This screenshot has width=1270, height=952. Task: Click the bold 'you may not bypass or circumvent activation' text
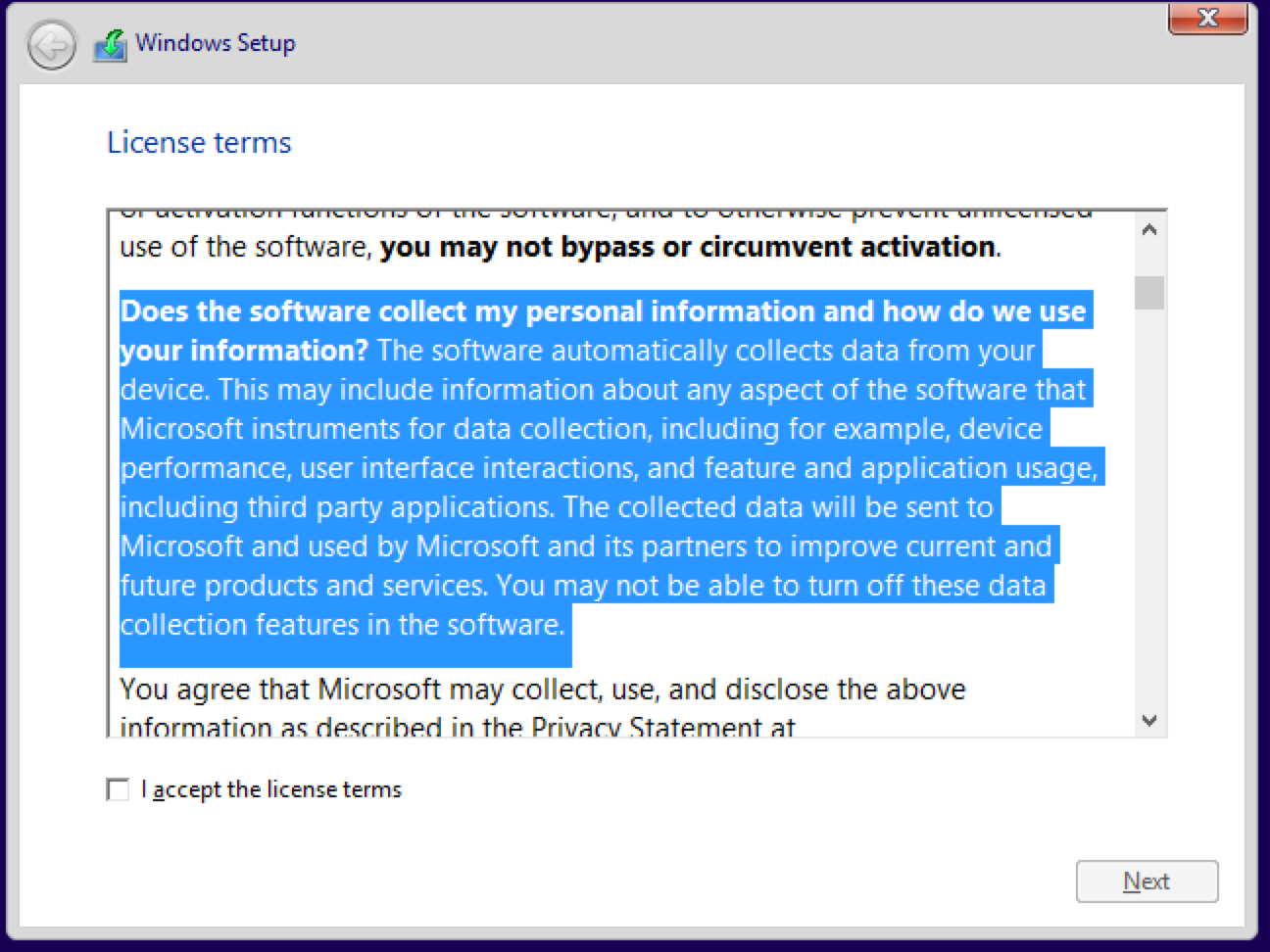pos(688,247)
